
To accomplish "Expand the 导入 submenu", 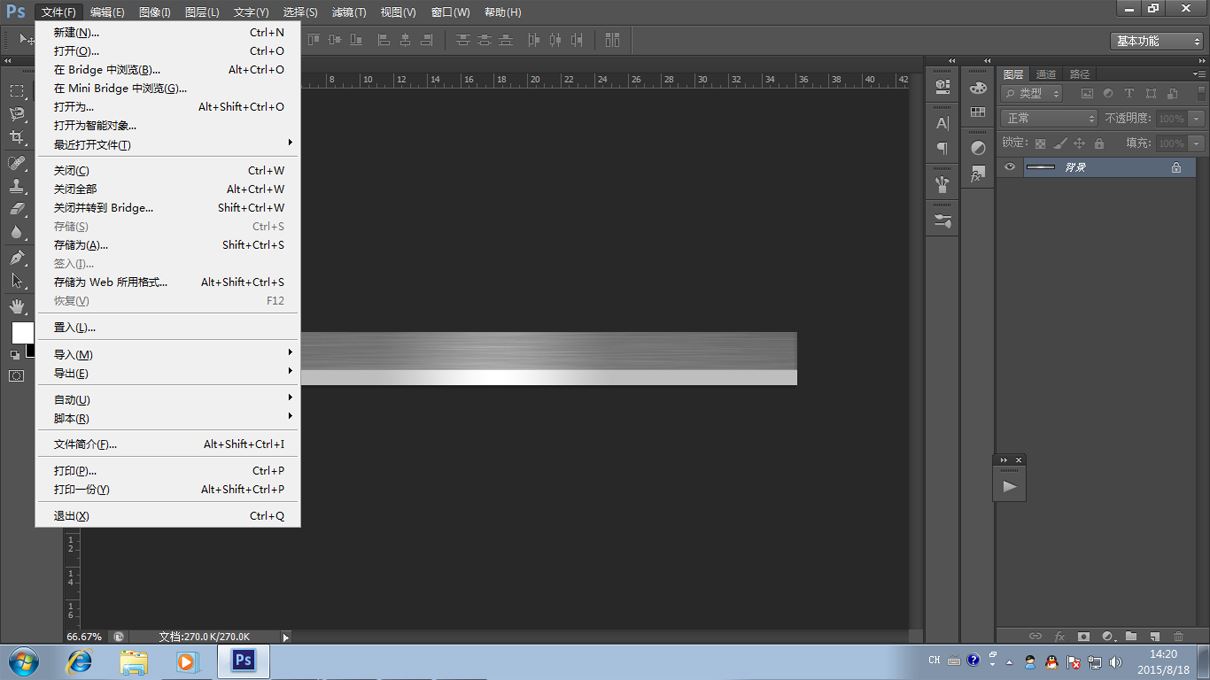I will coord(167,354).
